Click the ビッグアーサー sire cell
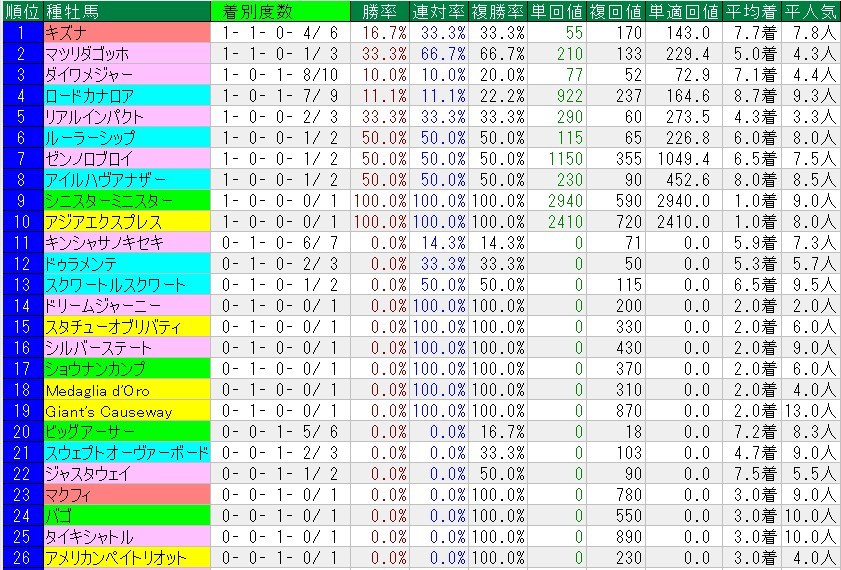 coord(127,432)
